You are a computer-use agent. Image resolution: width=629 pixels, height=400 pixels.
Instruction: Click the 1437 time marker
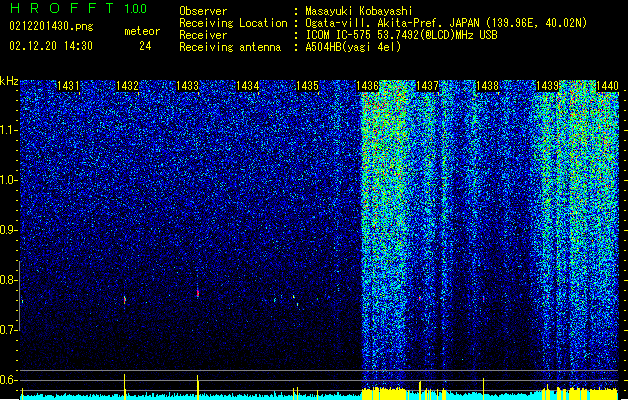click(428, 85)
